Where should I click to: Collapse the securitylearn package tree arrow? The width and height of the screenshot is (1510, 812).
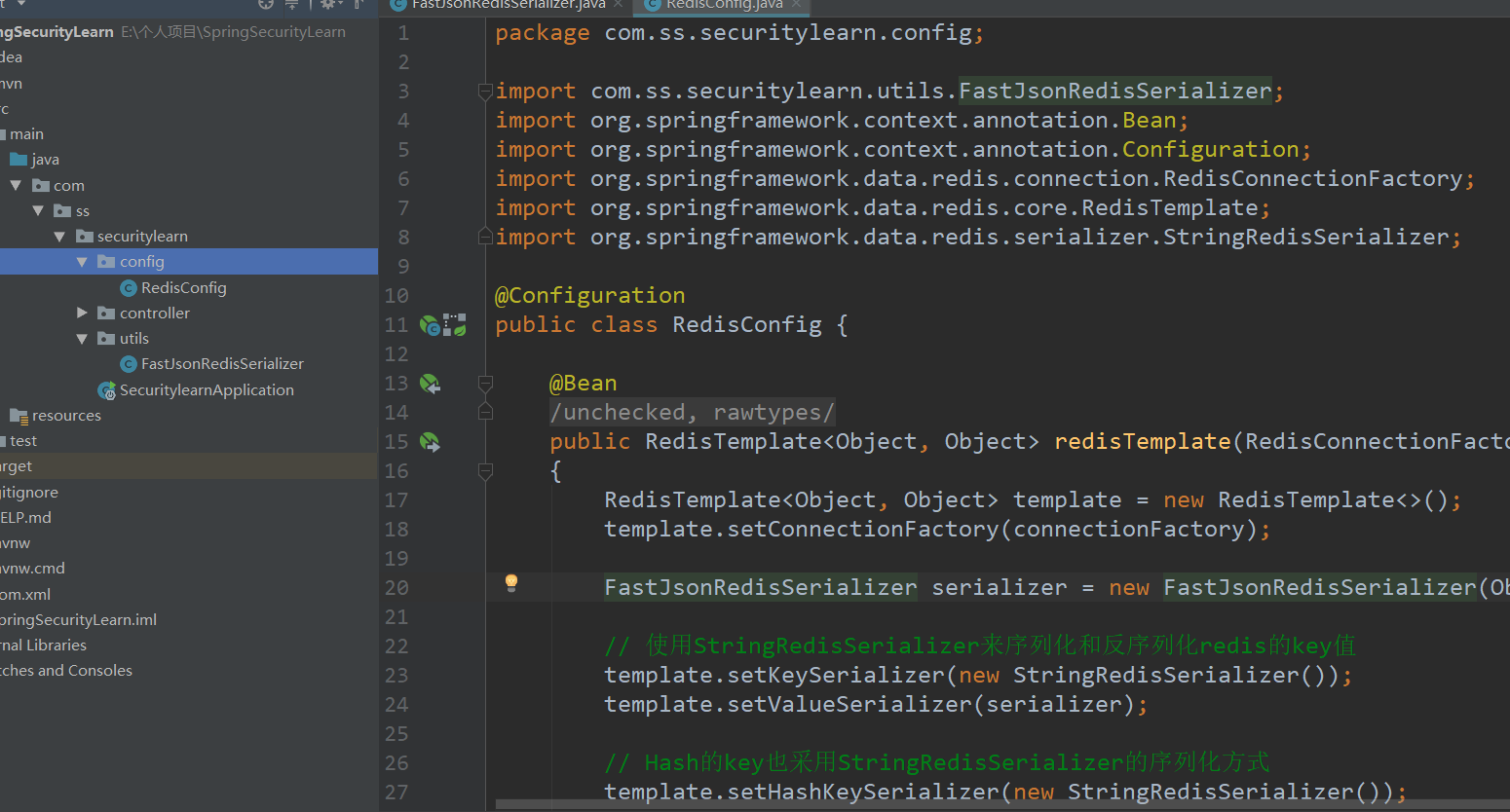pyautogui.click(x=59, y=236)
